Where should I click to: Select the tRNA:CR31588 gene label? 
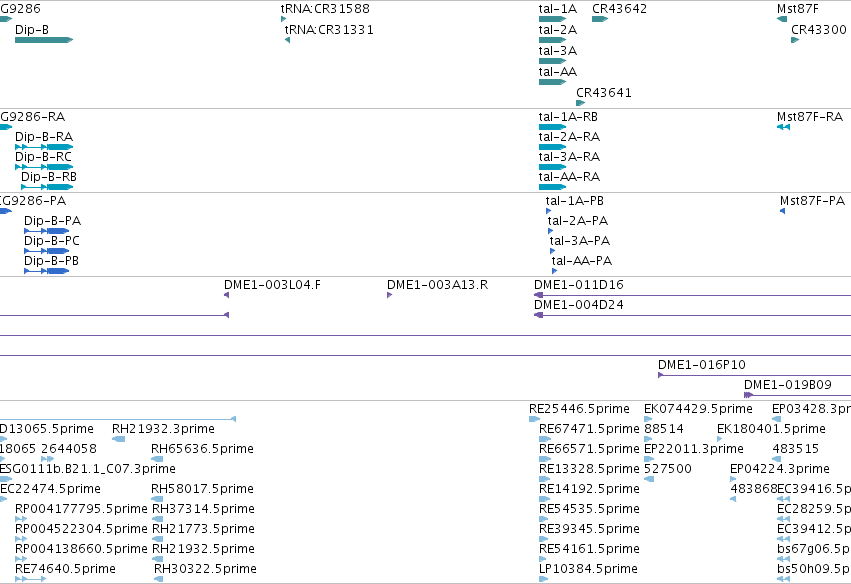[x=325, y=9]
